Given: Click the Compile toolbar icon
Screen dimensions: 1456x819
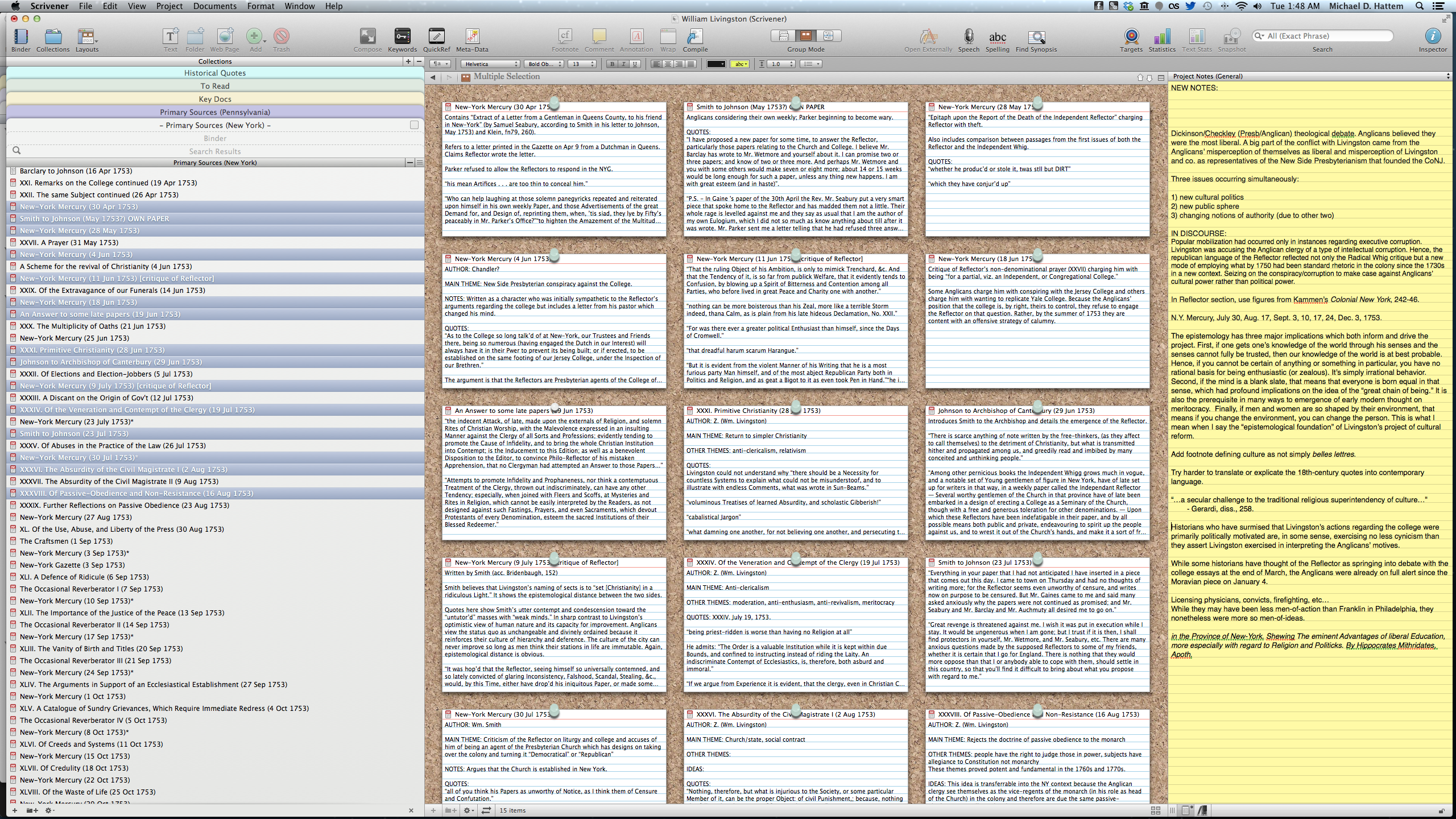Looking at the screenshot, I should (694, 37).
